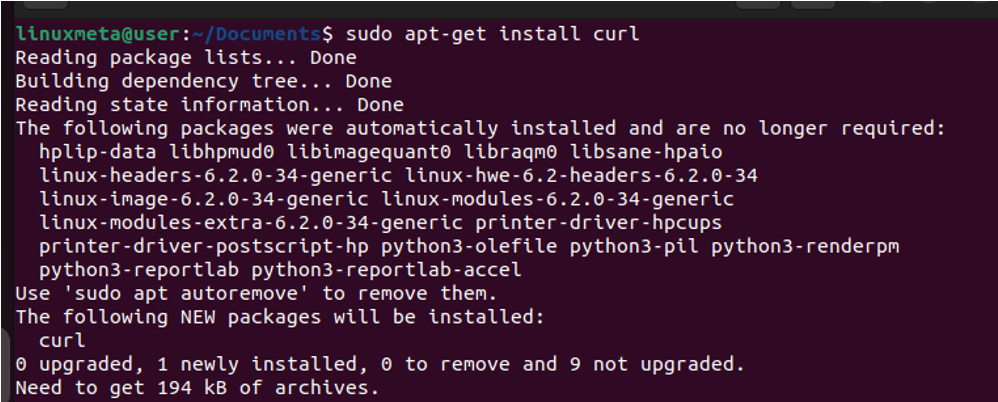Click linux-modules-extra-6.2.0-34-generic package name
The height and width of the screenshot is (402, 998).
pos(251,223)
